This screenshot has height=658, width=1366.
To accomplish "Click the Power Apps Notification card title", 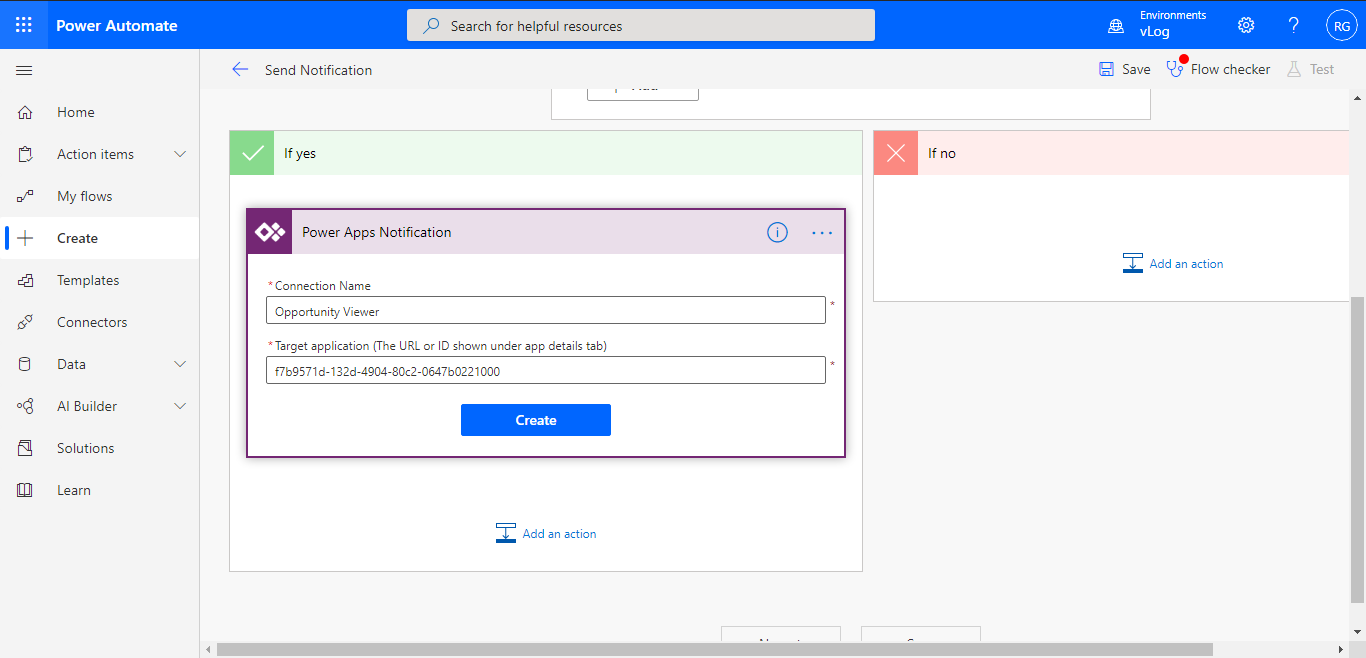I will (x=377, y=232).
